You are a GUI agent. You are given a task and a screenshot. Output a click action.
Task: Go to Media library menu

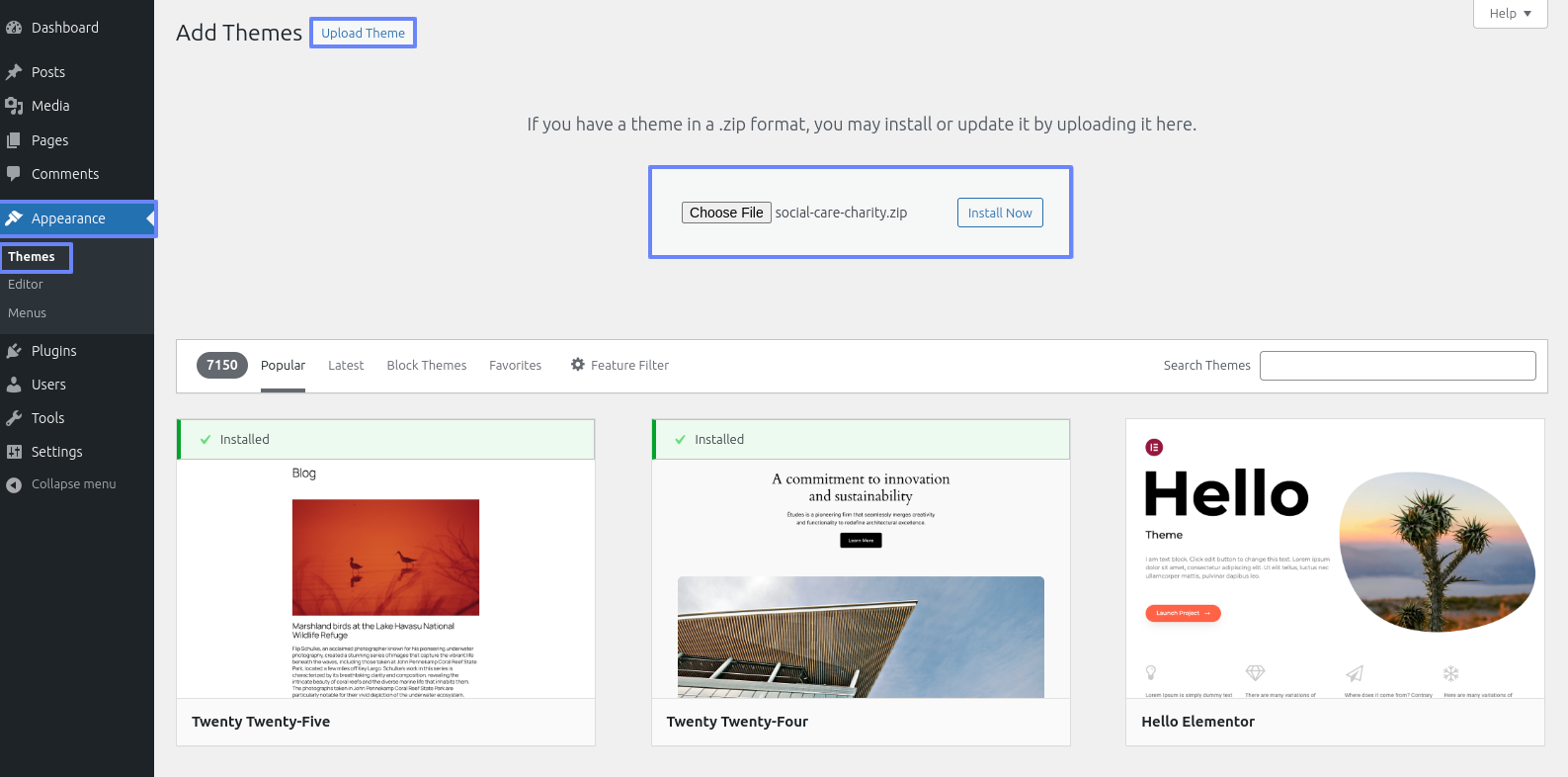(x=77, y=106)
